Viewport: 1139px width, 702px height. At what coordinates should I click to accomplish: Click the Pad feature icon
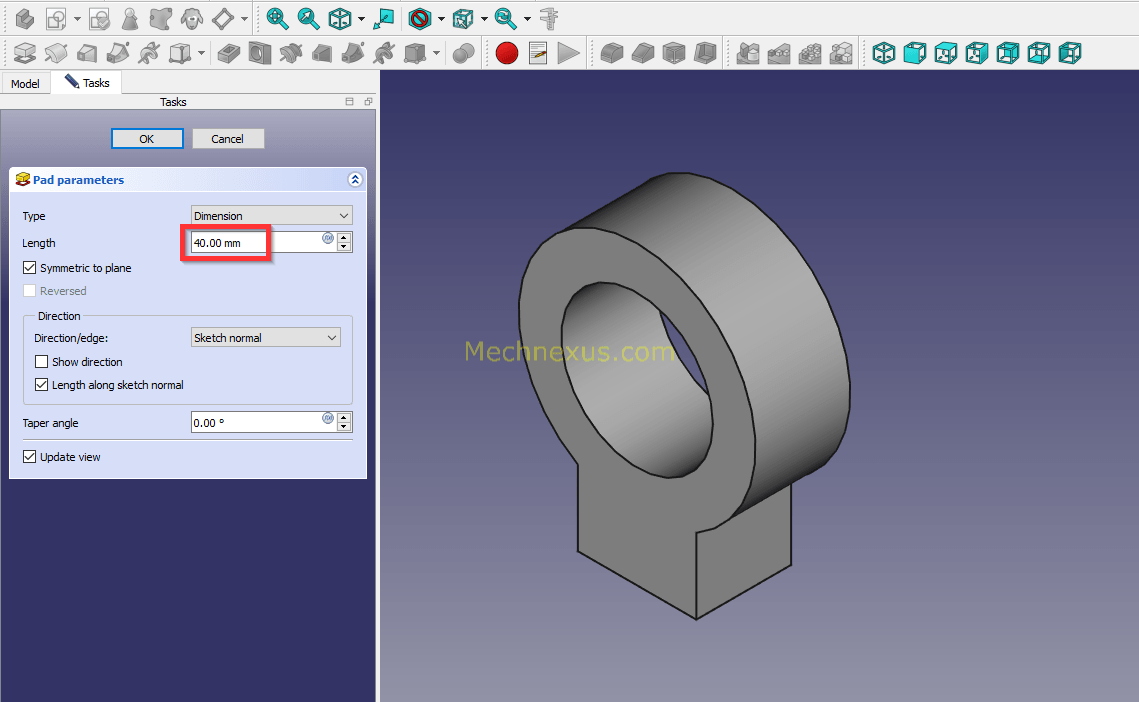point(25,53)
